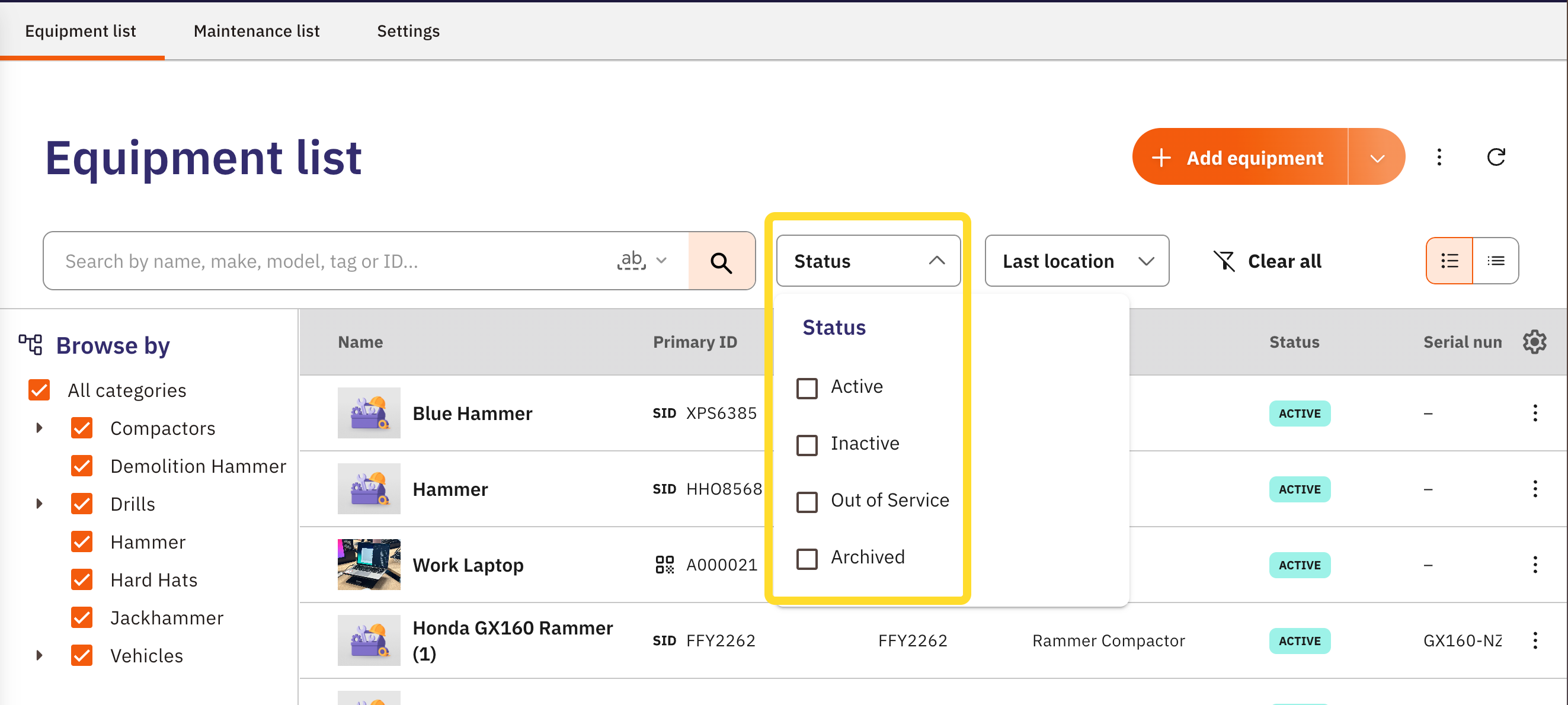Click 'Rammer Compactor' cell
The image size is (1568, 705).
click(x=1108, y=640)
